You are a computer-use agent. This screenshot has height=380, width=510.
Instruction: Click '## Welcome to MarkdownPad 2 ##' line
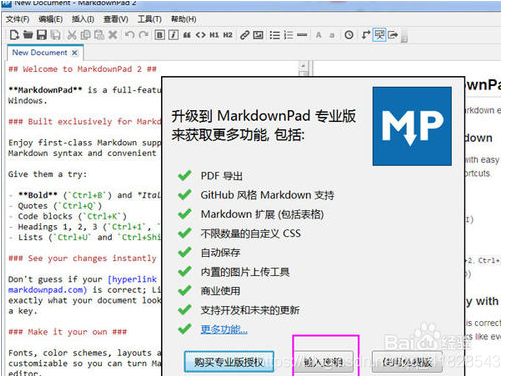pyautogui.click(x=82, y=69)
